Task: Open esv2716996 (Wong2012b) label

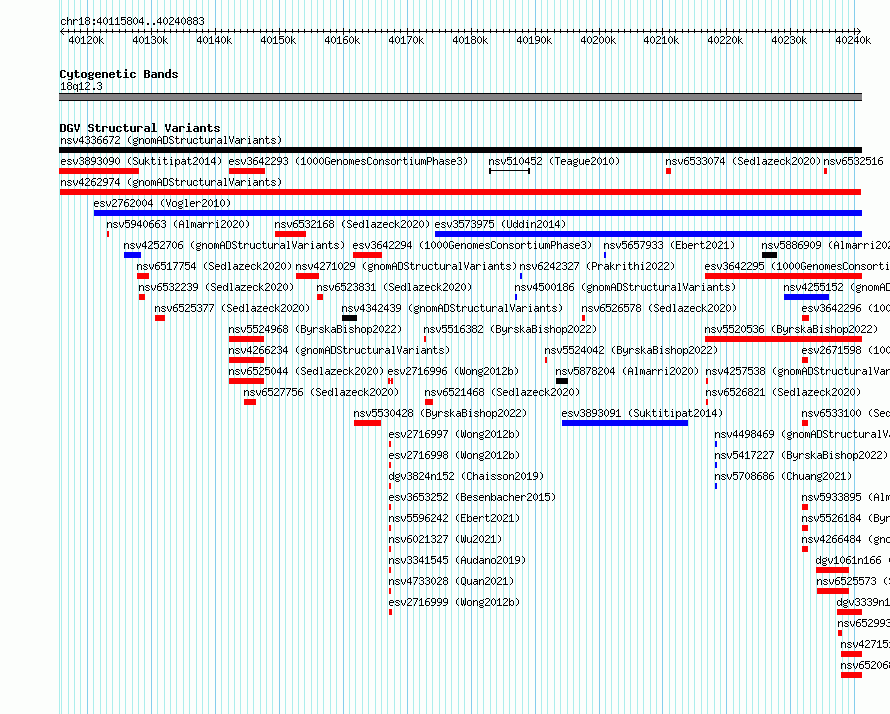Action: click(x=454, y=371)
